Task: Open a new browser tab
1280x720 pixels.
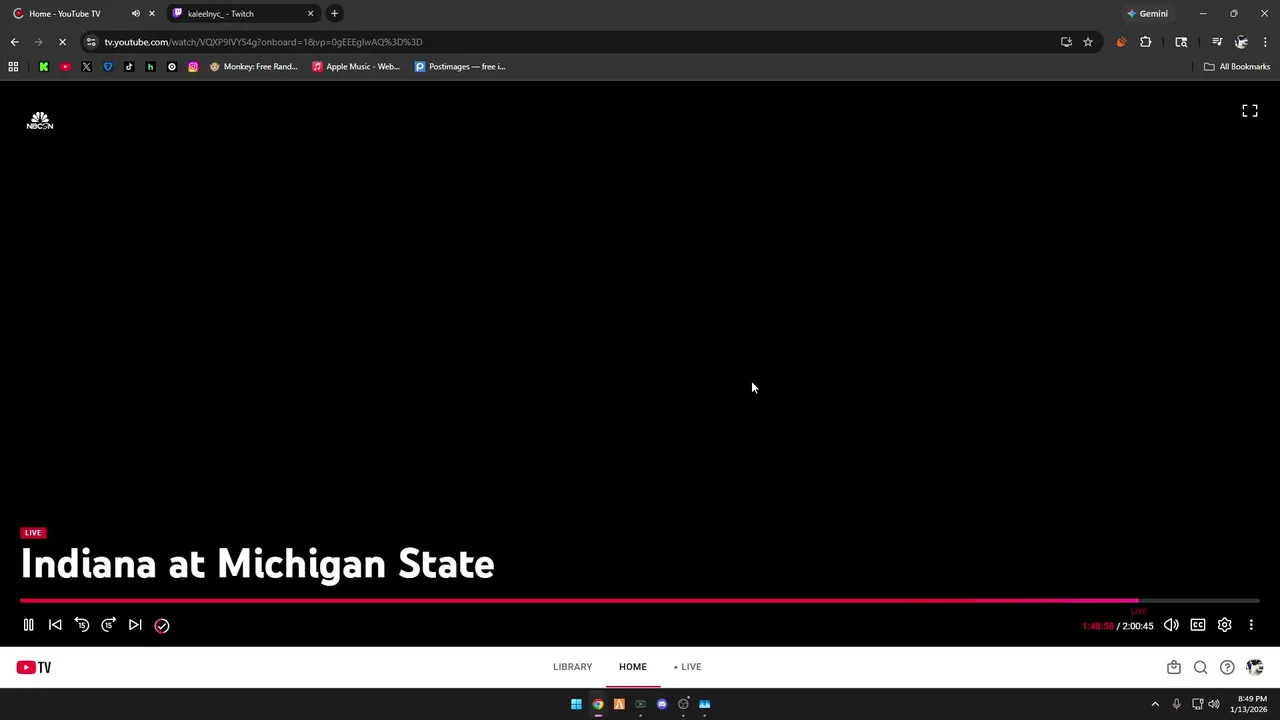Action: click(335, 14)
